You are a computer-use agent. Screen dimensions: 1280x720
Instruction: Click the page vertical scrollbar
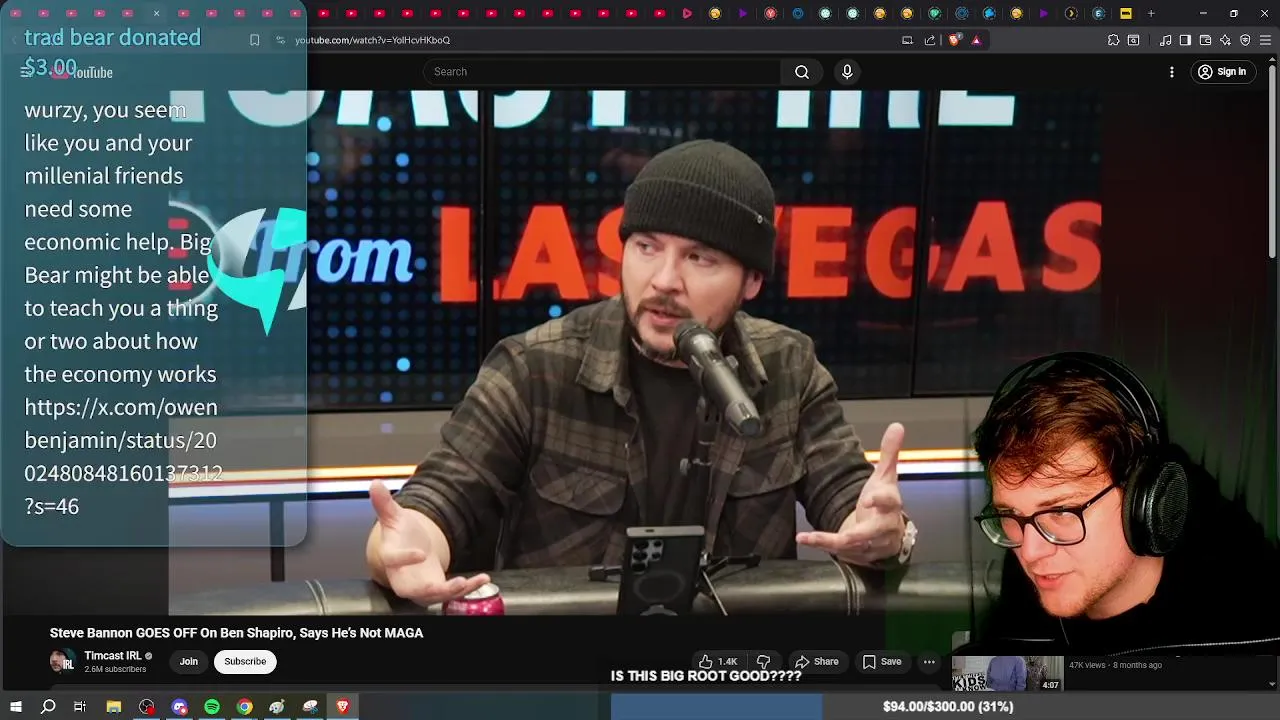[1272, 160]
